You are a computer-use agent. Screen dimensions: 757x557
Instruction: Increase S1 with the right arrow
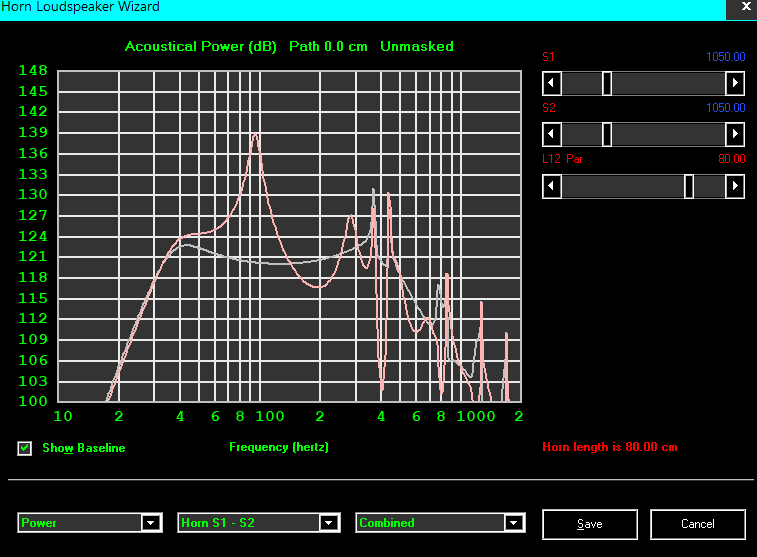pyautogui.click(x=735, y=84)
